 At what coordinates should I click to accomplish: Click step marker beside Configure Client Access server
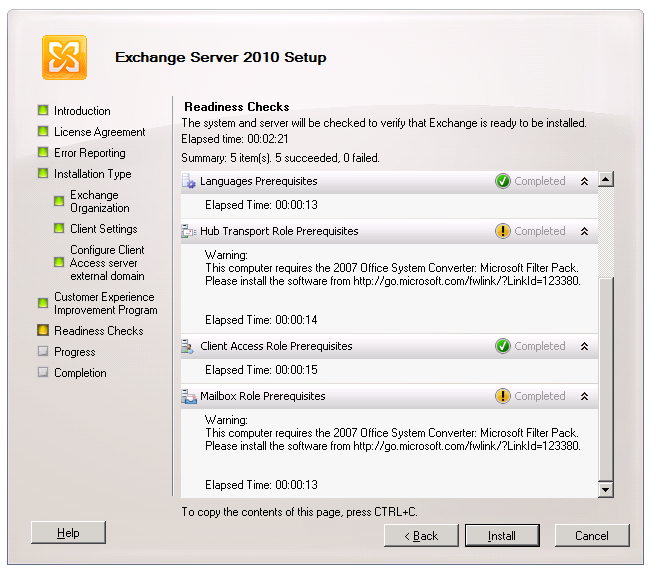click(x=59, y=262)
